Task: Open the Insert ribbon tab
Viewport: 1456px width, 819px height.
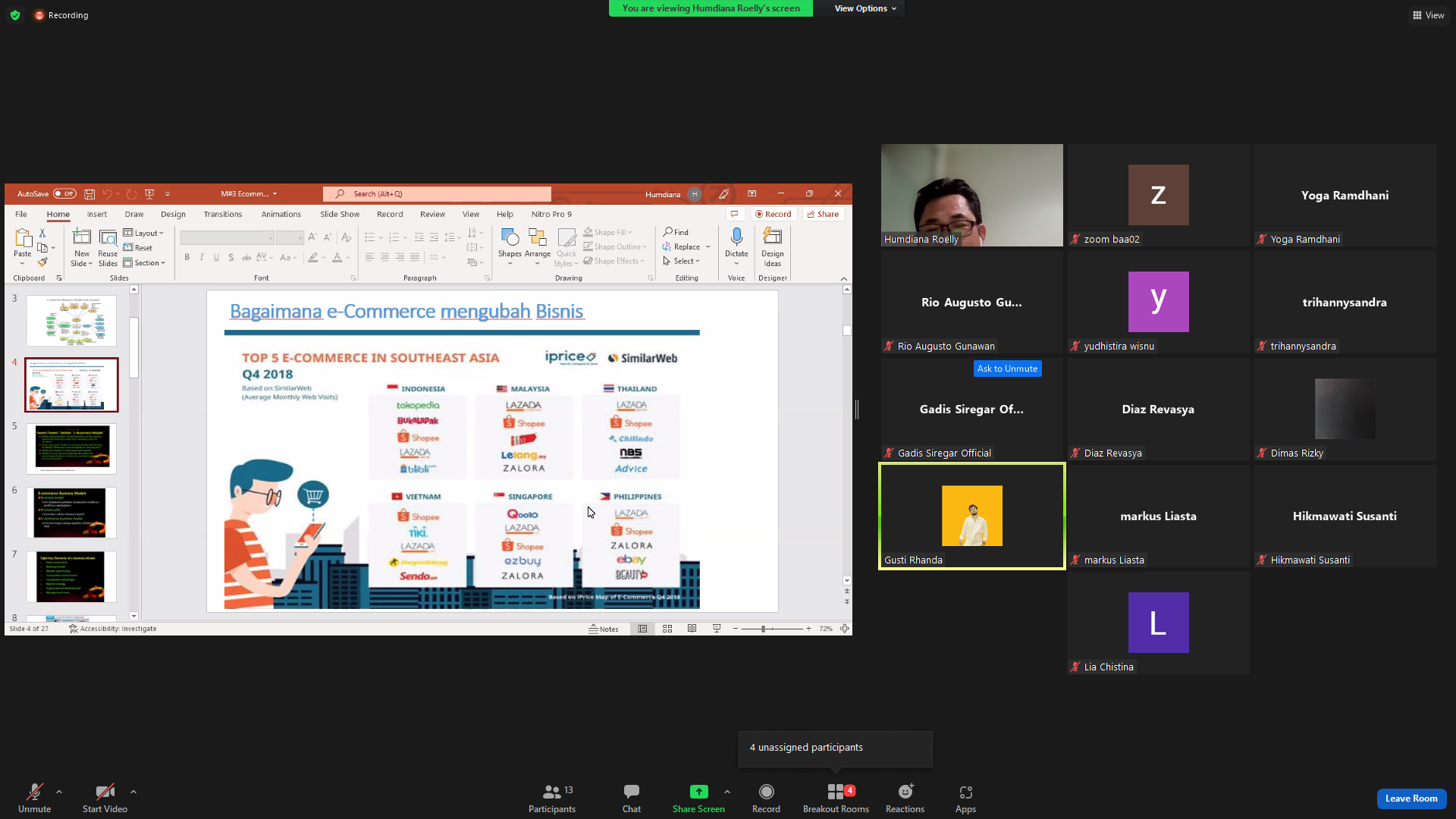Action: 97,215
